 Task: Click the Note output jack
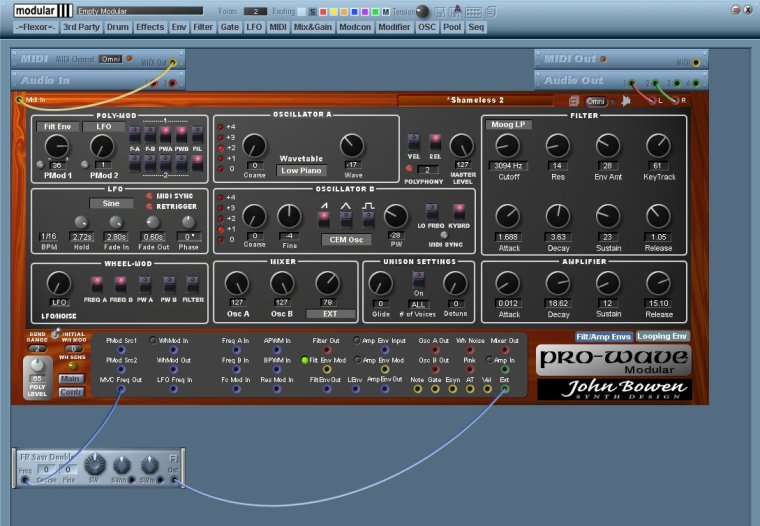(x=417, y=389)
